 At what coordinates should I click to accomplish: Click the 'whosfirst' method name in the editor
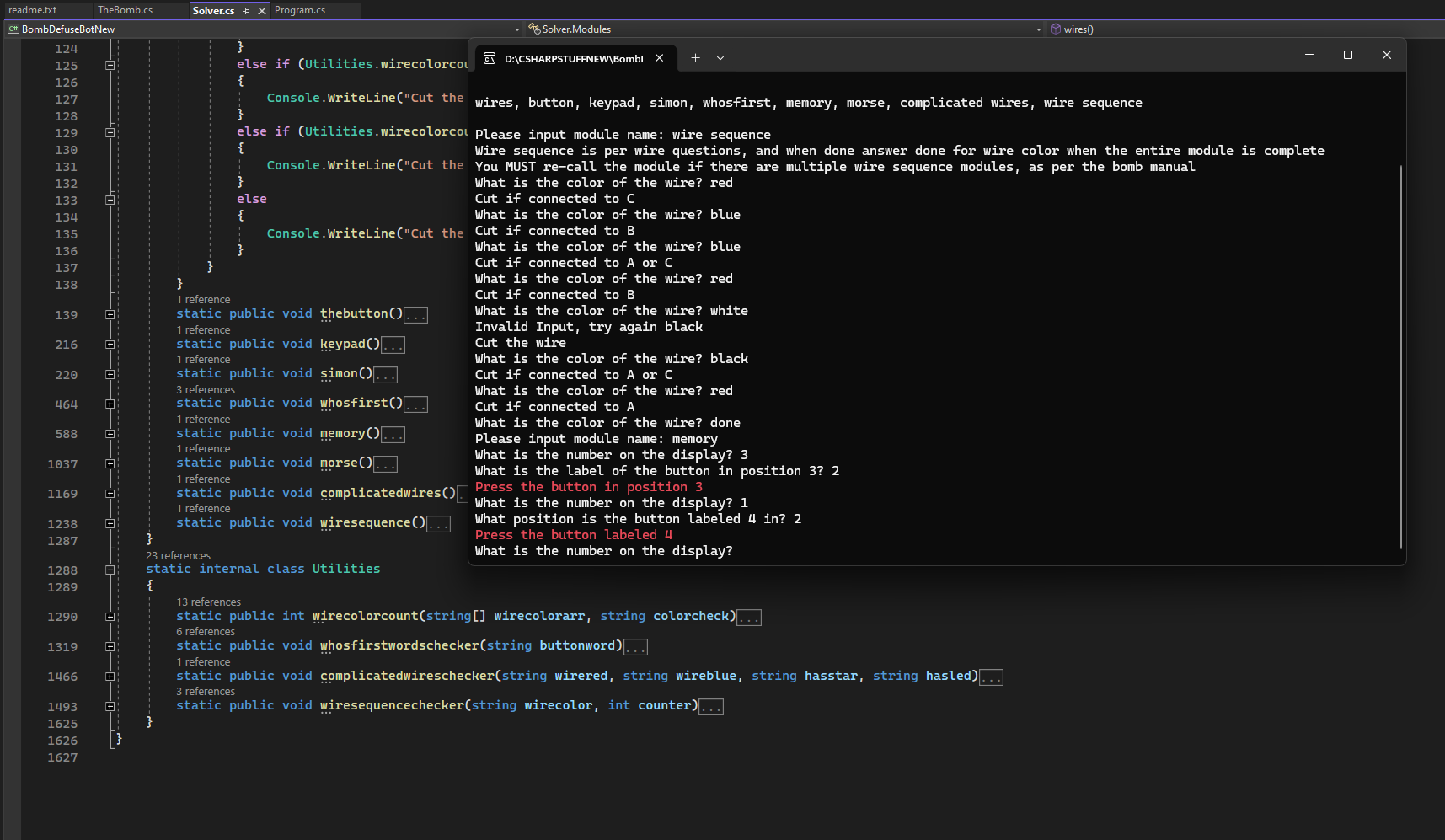(354, 403)
